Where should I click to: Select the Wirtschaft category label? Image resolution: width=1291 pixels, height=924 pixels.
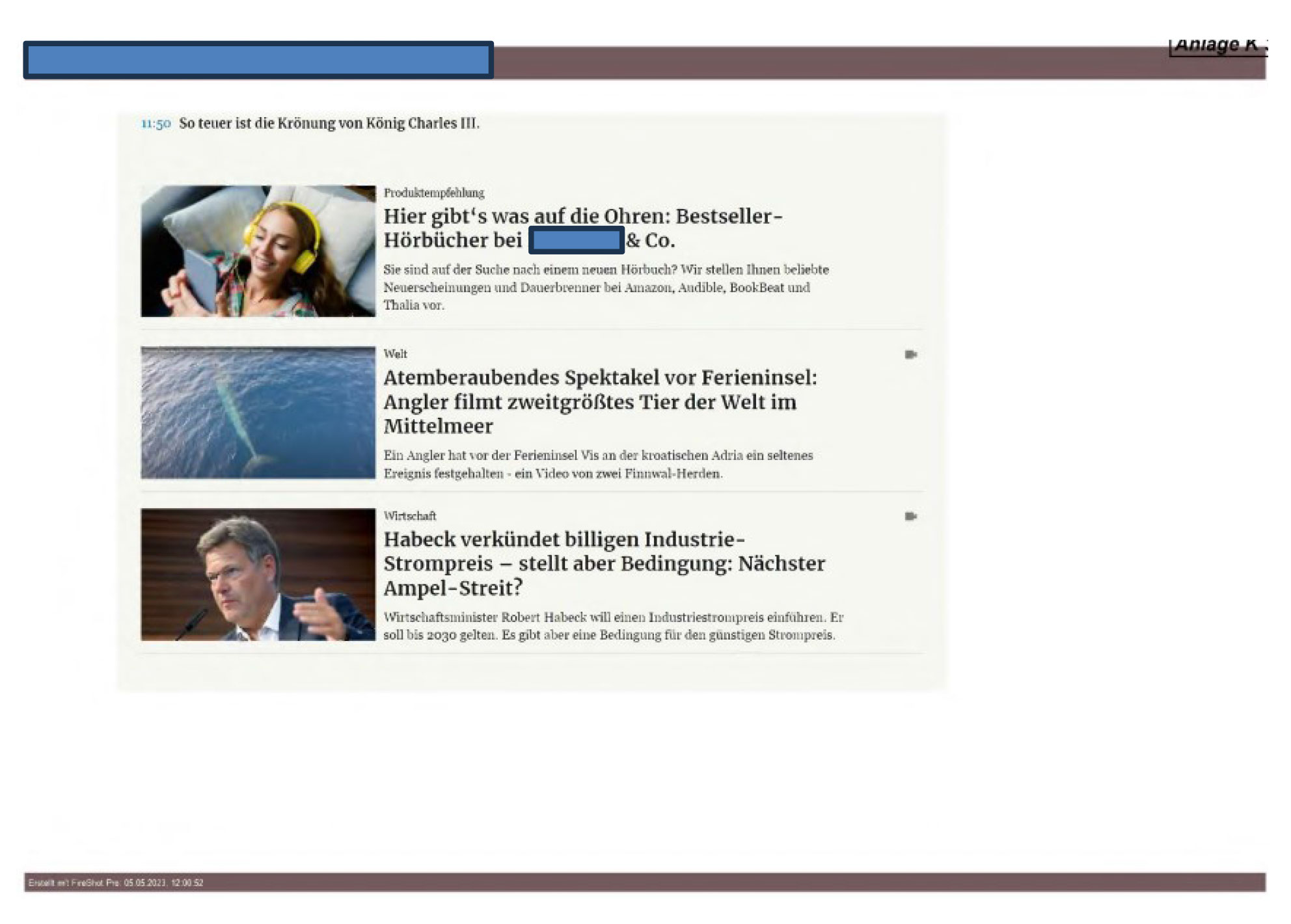(409, 516)
